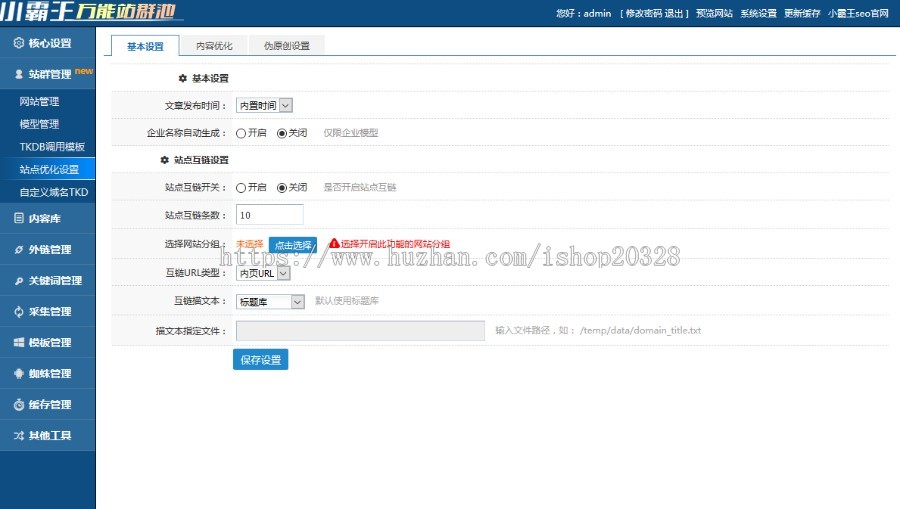Select 站点优化设置 submenu item

49,169
